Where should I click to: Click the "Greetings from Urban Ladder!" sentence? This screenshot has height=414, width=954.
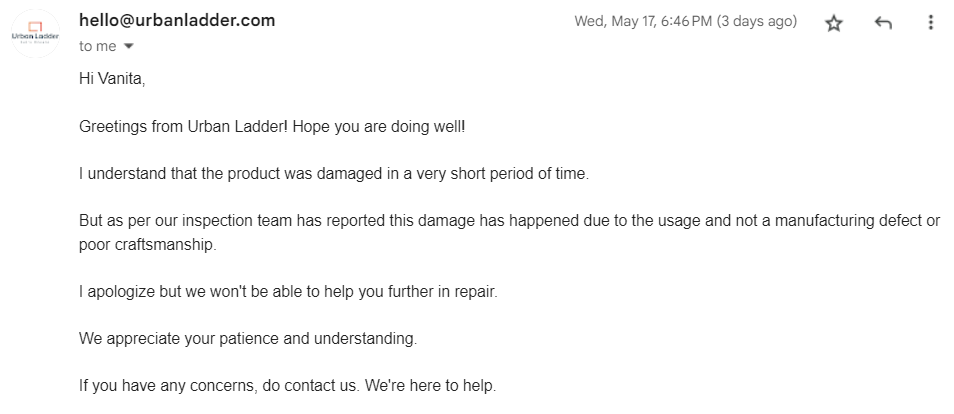pos(183,127)
